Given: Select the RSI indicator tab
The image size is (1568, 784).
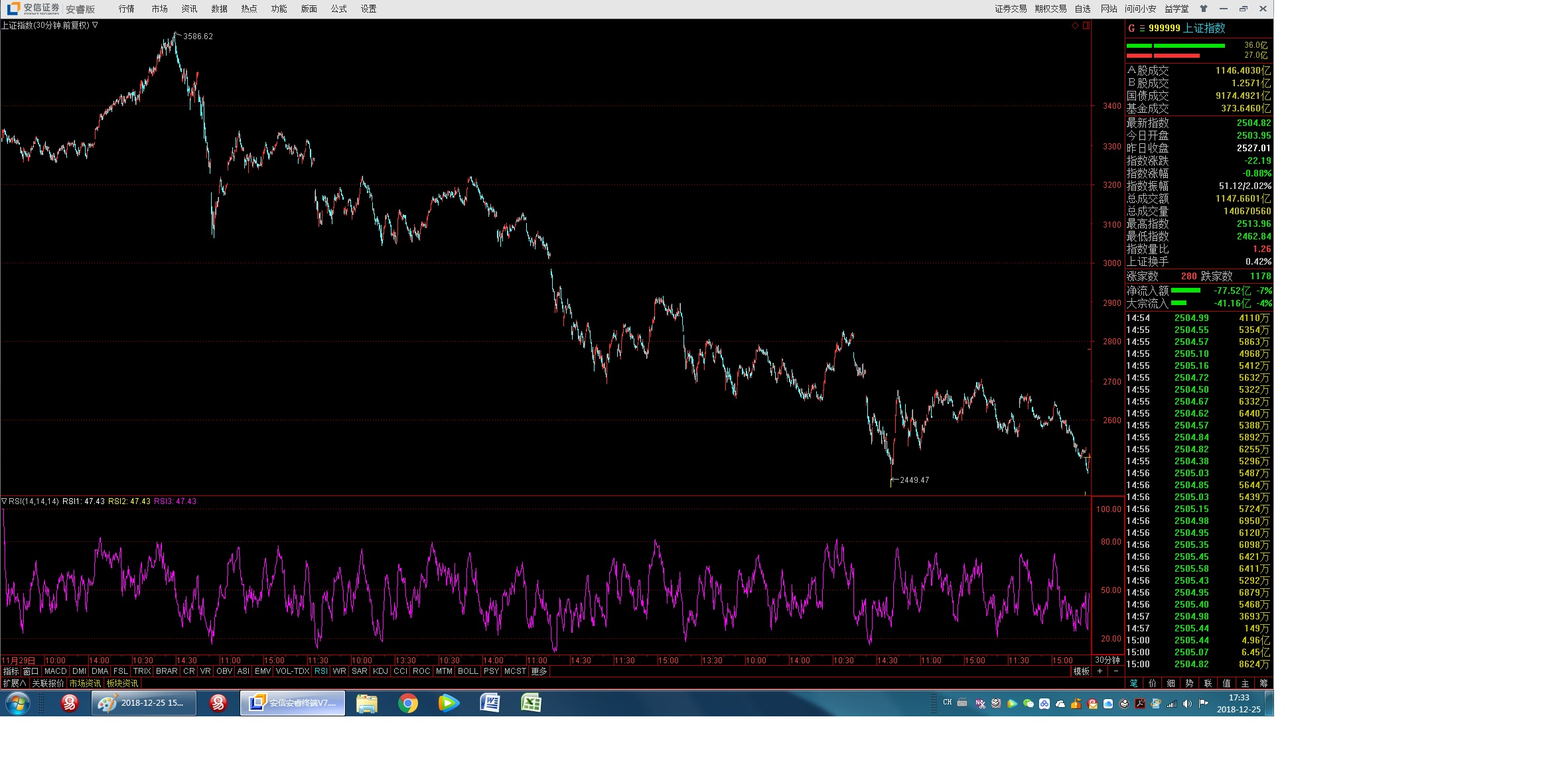Looking at the screenshot, I should point(321,671).
